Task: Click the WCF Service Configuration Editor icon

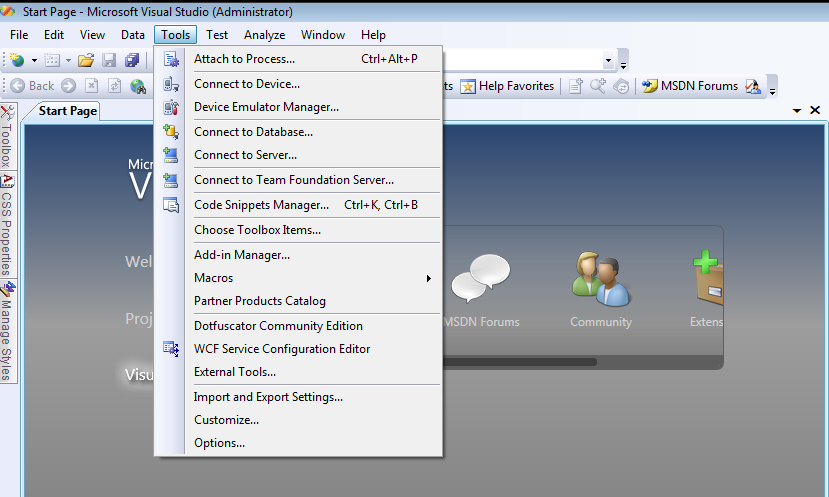Action: point(171,349)
